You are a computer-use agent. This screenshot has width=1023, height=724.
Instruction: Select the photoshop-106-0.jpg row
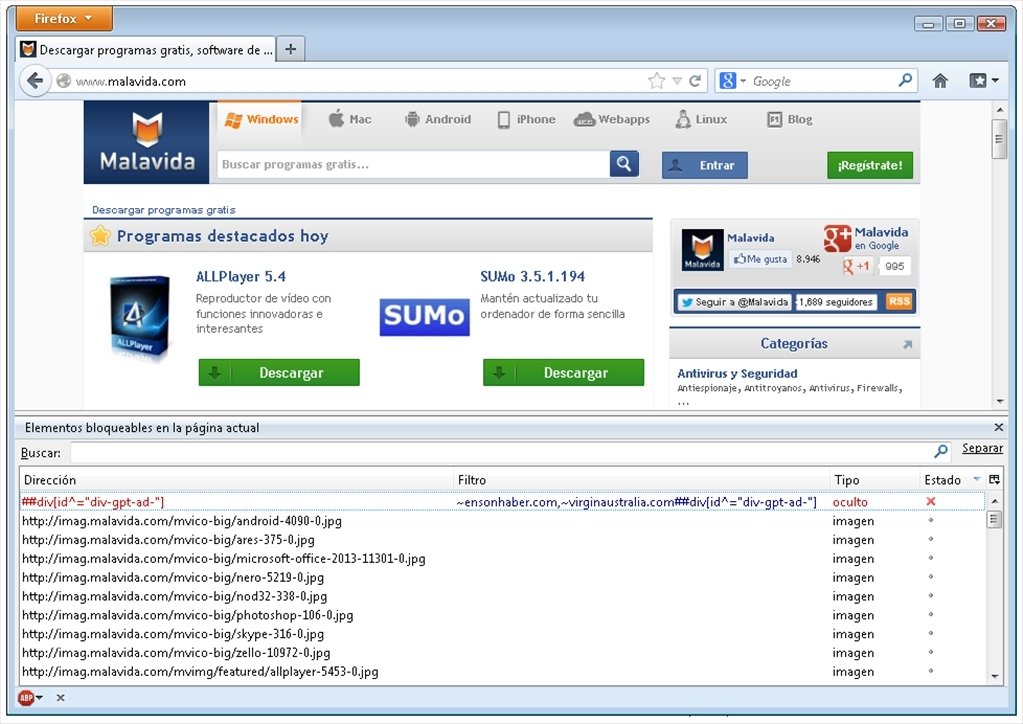coord(502,615)
